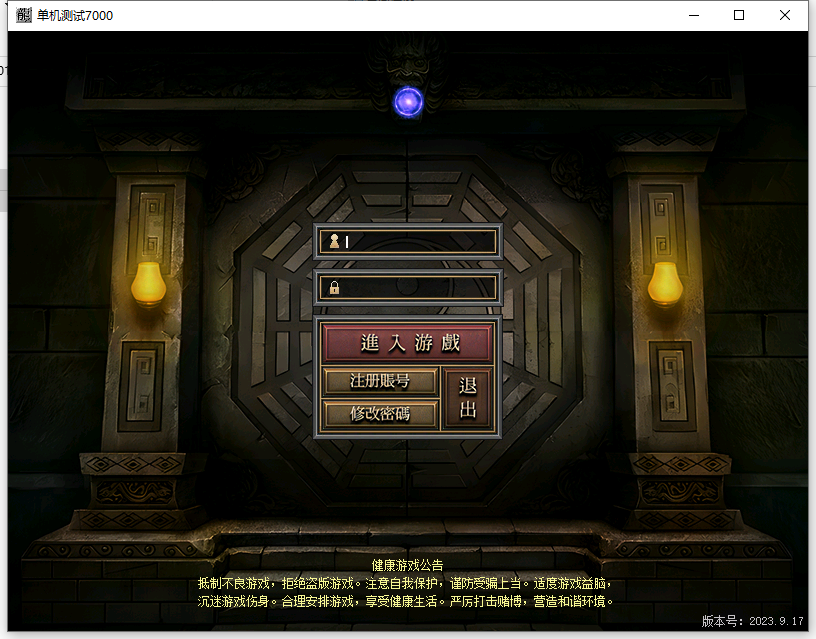The image size is (816, 639).
Task: Click the window title 单机测试7000
Action: pos(75,16)
